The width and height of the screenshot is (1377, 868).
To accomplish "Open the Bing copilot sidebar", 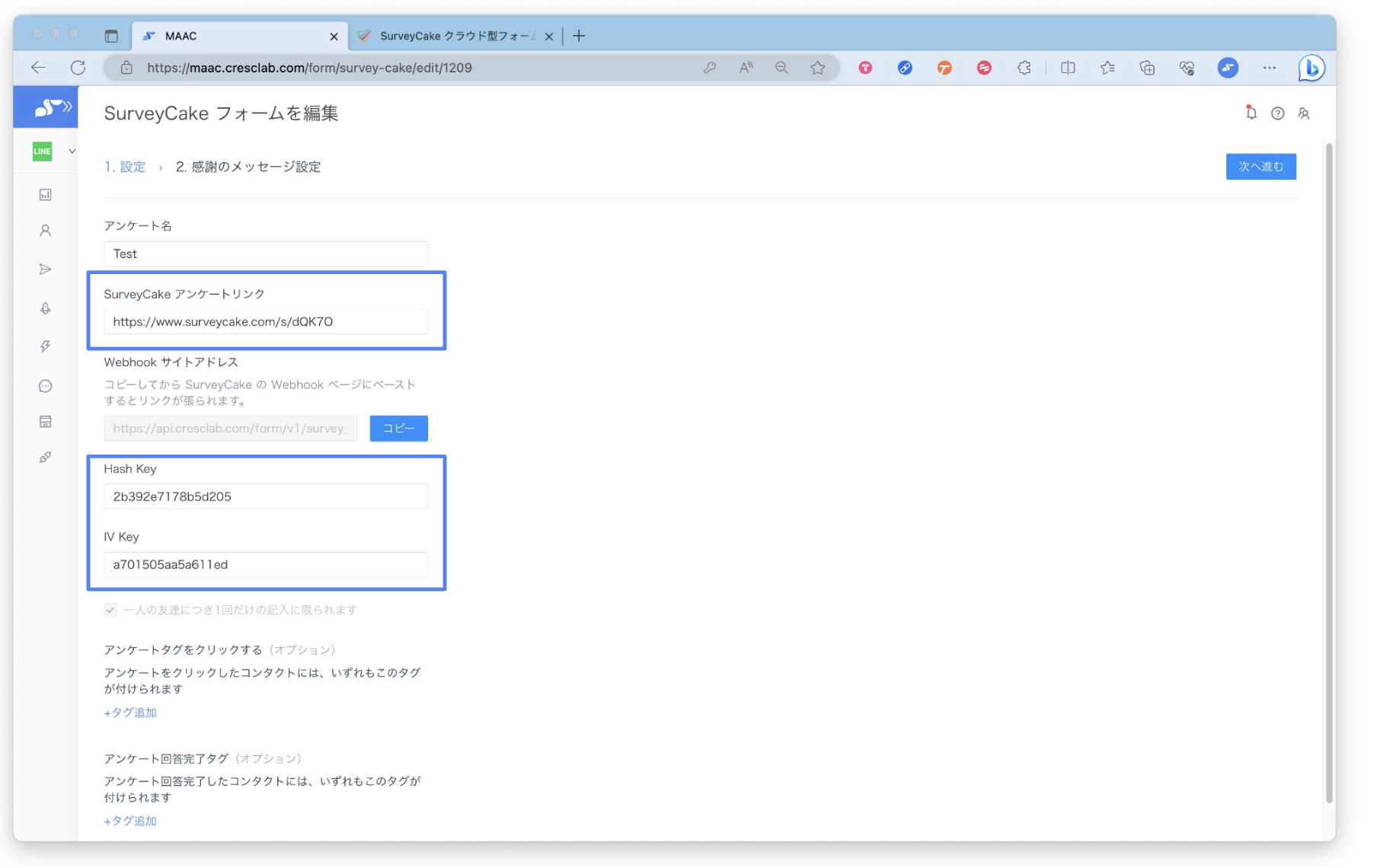I will point(1311,68).
